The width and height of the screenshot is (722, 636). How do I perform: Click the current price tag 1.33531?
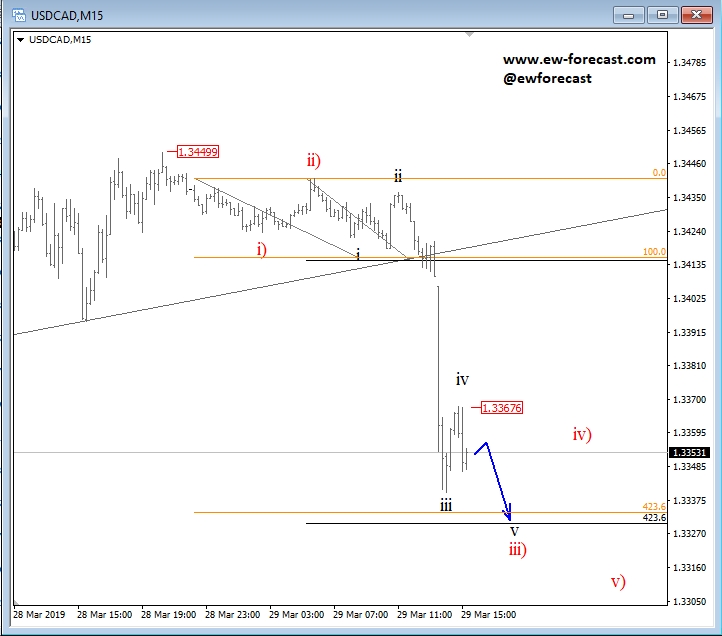pyautogui.click(x=689, y=453)
